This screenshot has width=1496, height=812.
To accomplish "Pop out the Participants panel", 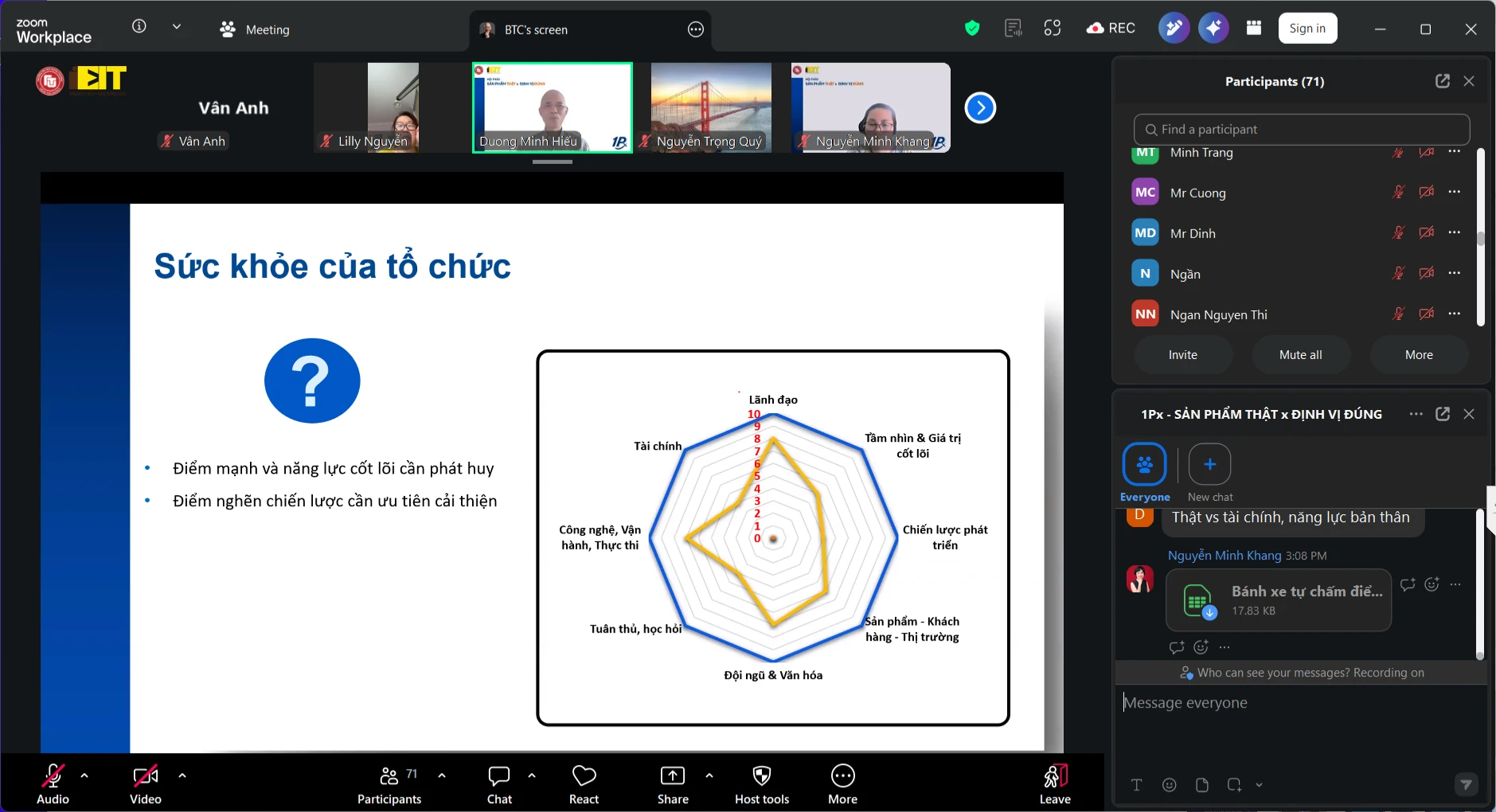I will click(1443, 81).
